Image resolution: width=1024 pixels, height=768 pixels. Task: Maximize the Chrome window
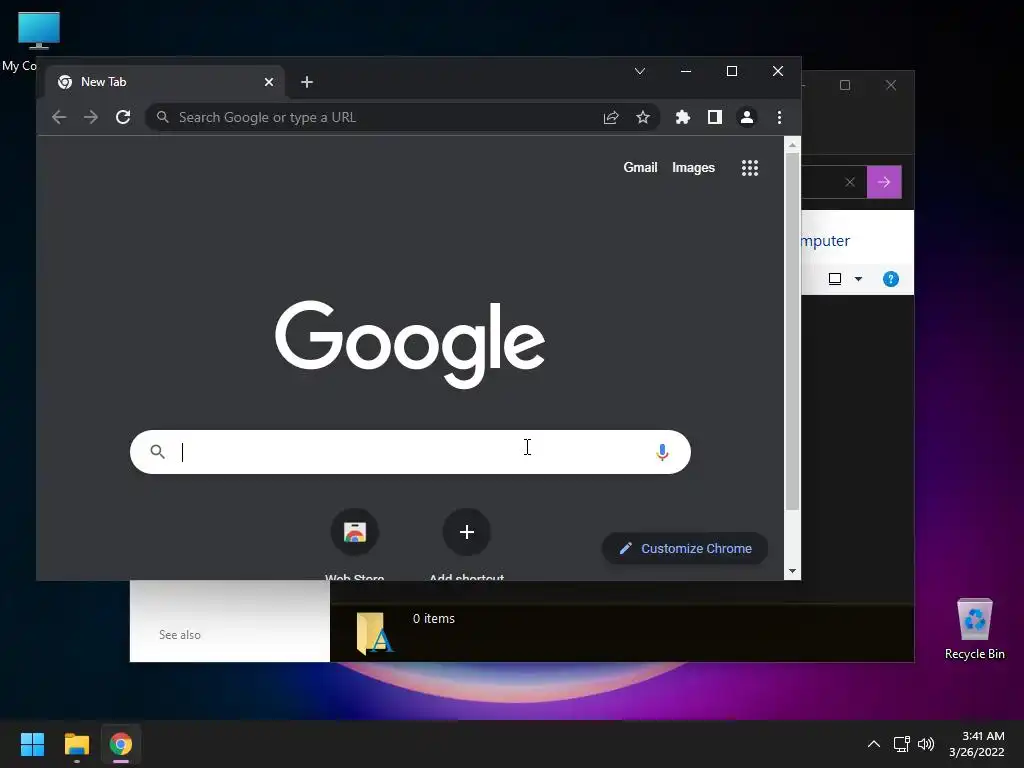click(731, 71)
